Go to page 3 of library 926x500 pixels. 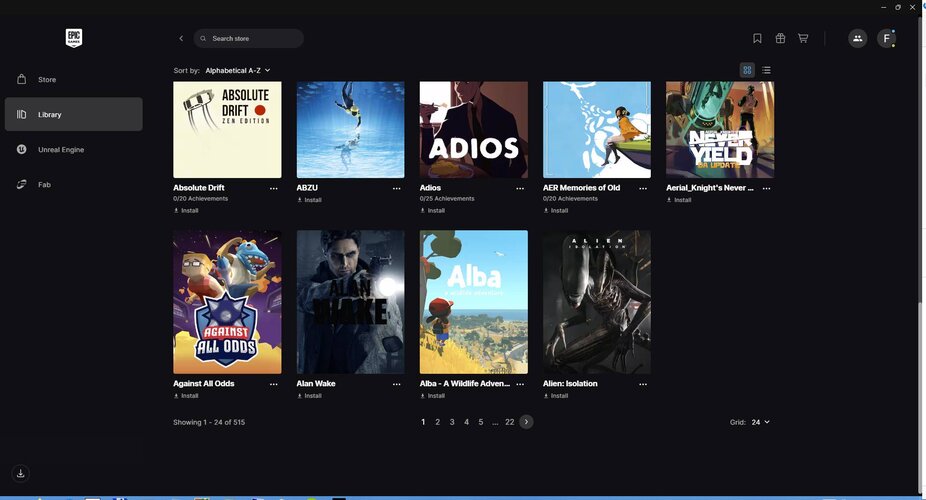(452, 422)
